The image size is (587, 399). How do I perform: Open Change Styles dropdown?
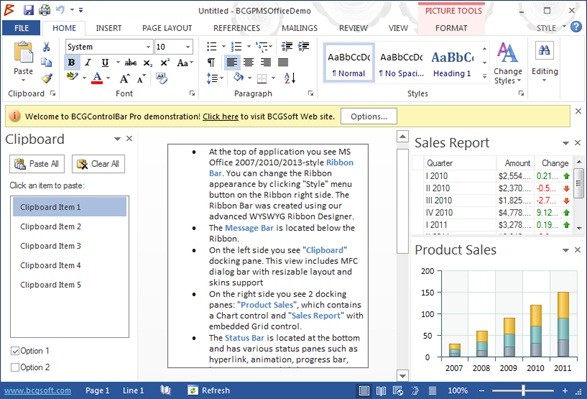tap(508, 63)
